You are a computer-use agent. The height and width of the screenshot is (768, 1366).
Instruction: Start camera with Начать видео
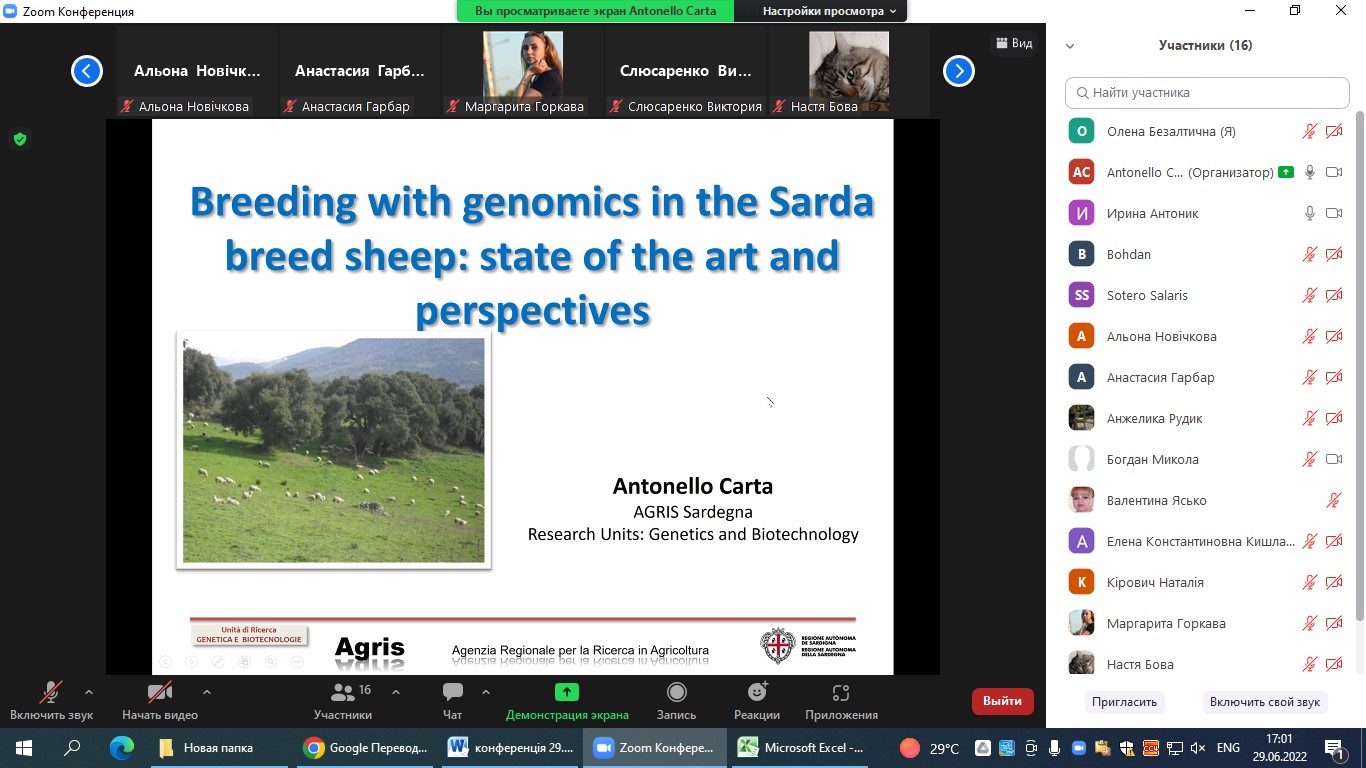point(159,693)
